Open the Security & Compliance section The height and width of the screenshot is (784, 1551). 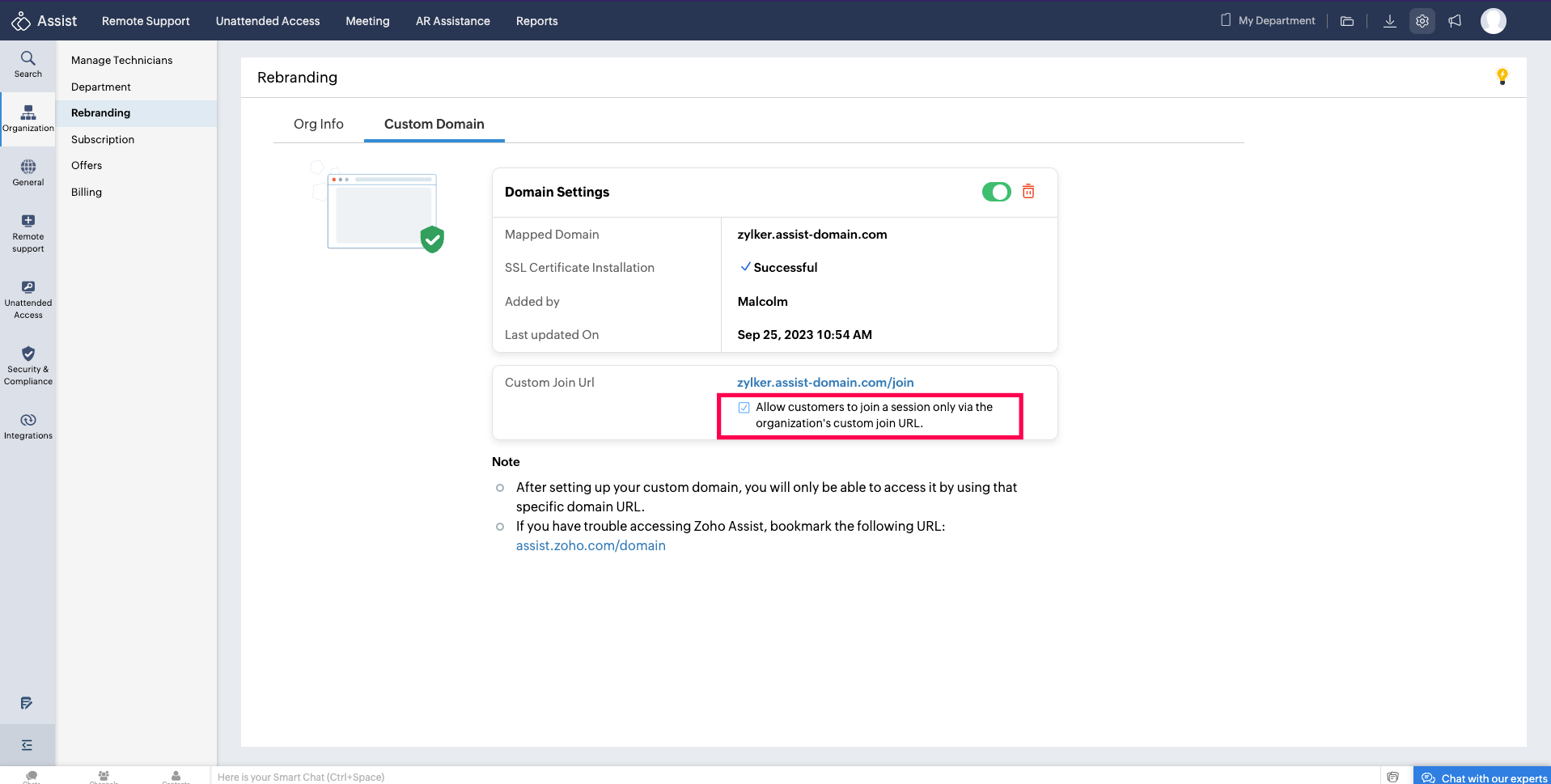click(x=28, y=366)
